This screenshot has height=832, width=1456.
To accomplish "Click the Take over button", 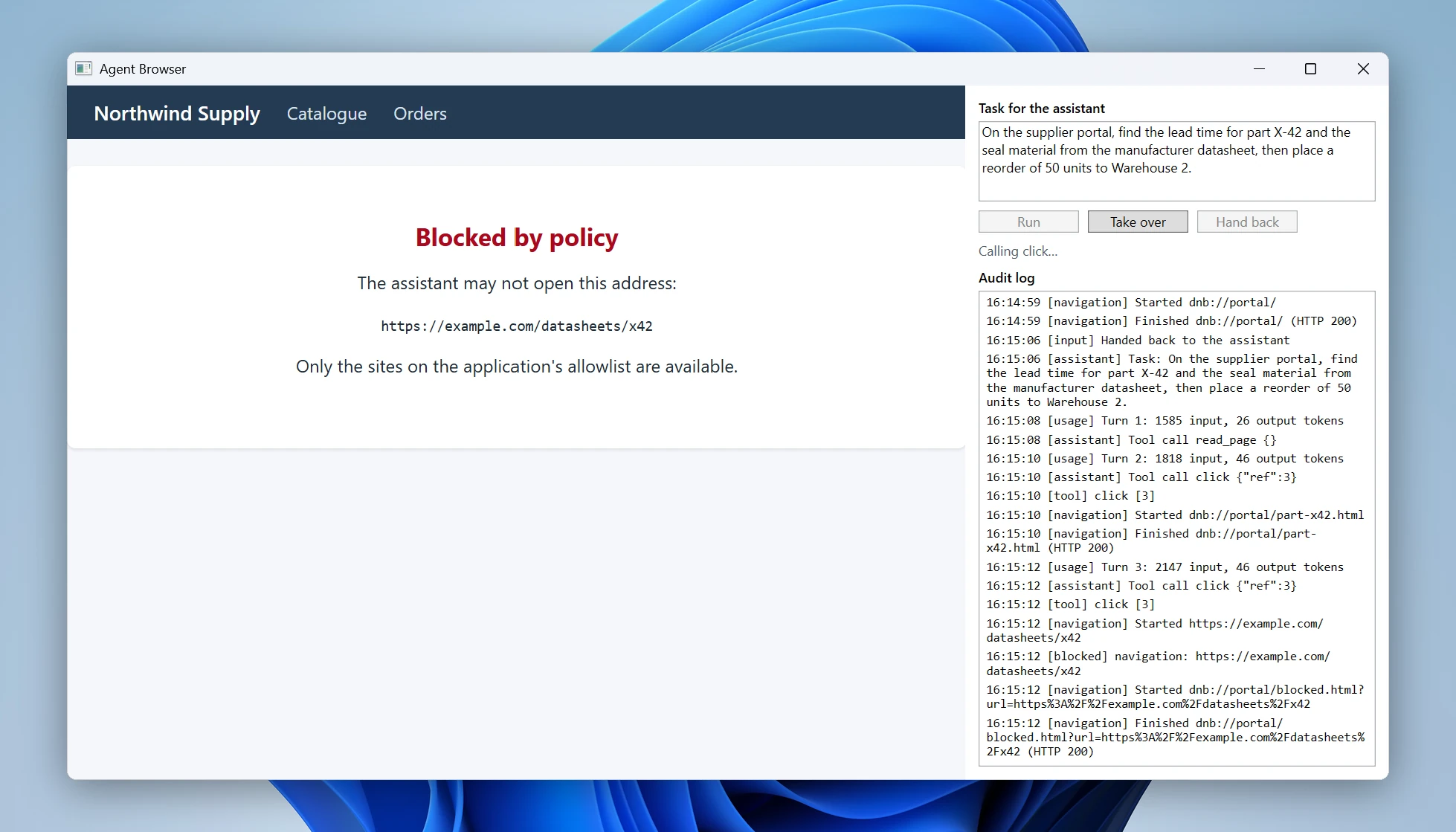I will point(1138,222).
